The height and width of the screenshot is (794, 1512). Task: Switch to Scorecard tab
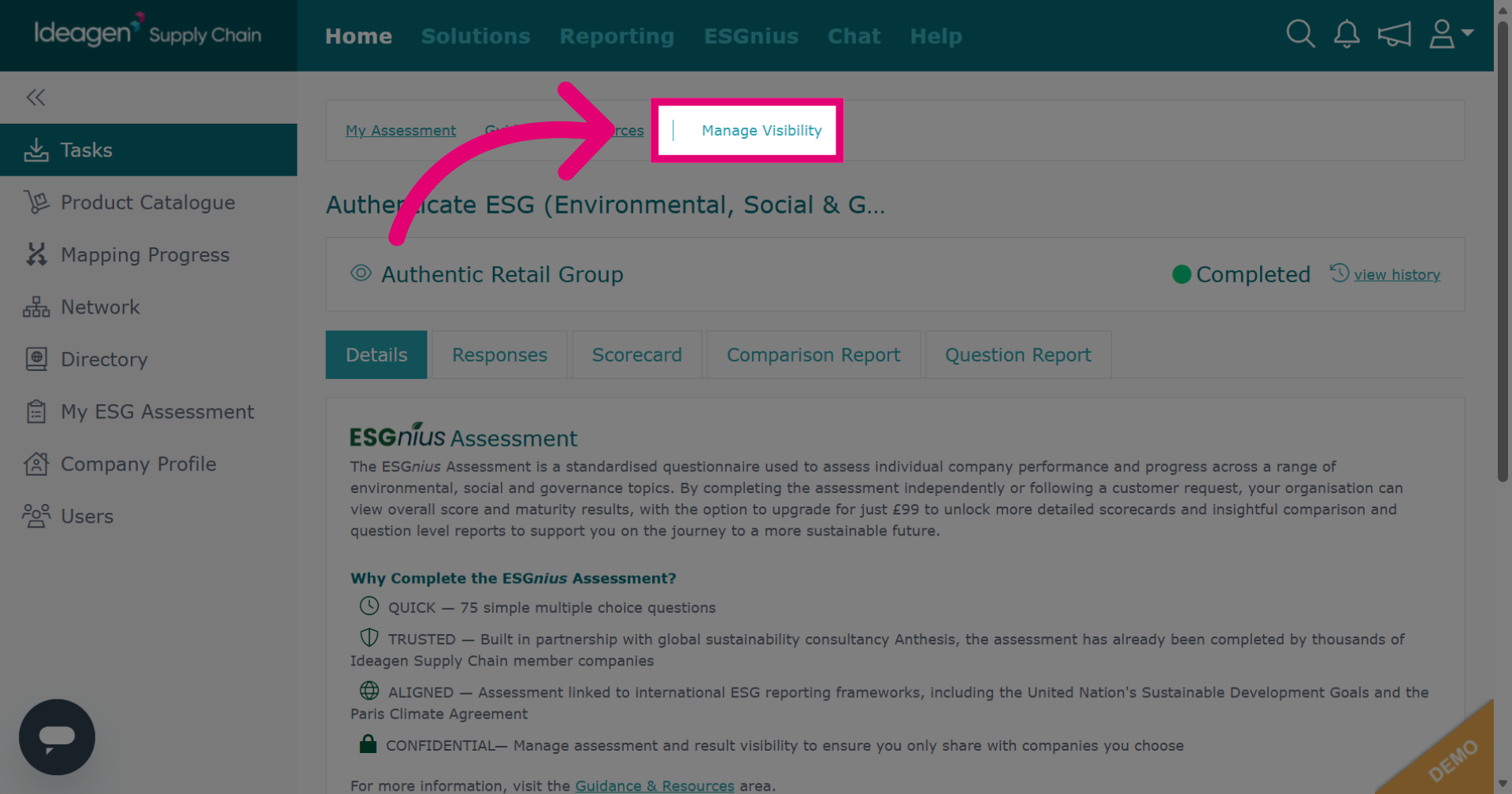pyautogui.click(x=636, y=354)
